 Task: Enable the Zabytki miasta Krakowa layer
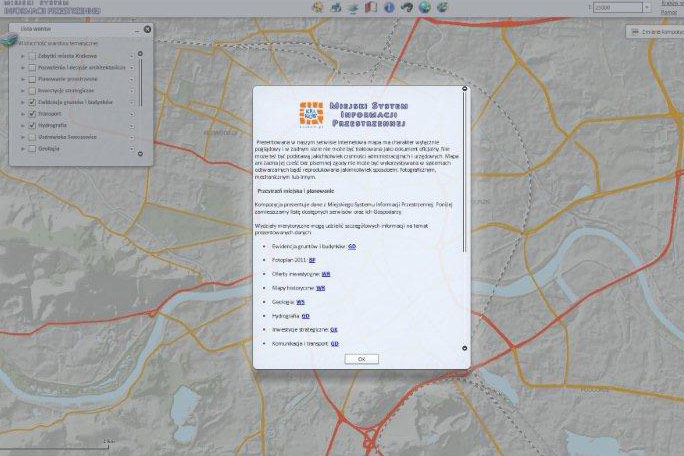click(32, 55)
